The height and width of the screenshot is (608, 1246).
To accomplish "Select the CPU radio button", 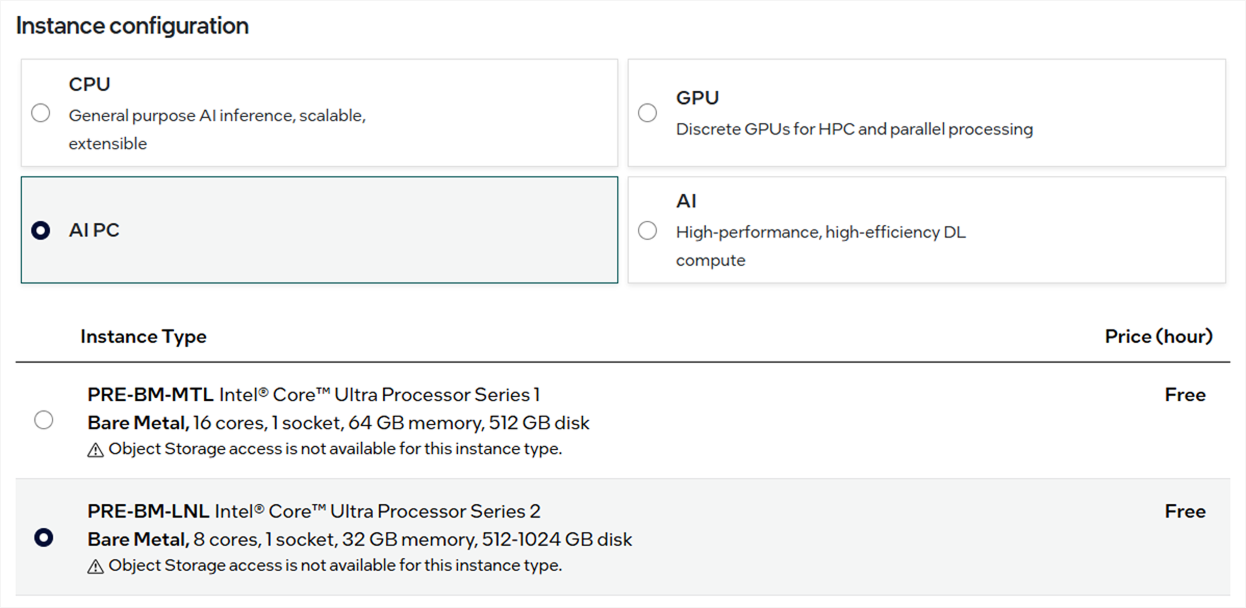I will (x=41, y=113).
